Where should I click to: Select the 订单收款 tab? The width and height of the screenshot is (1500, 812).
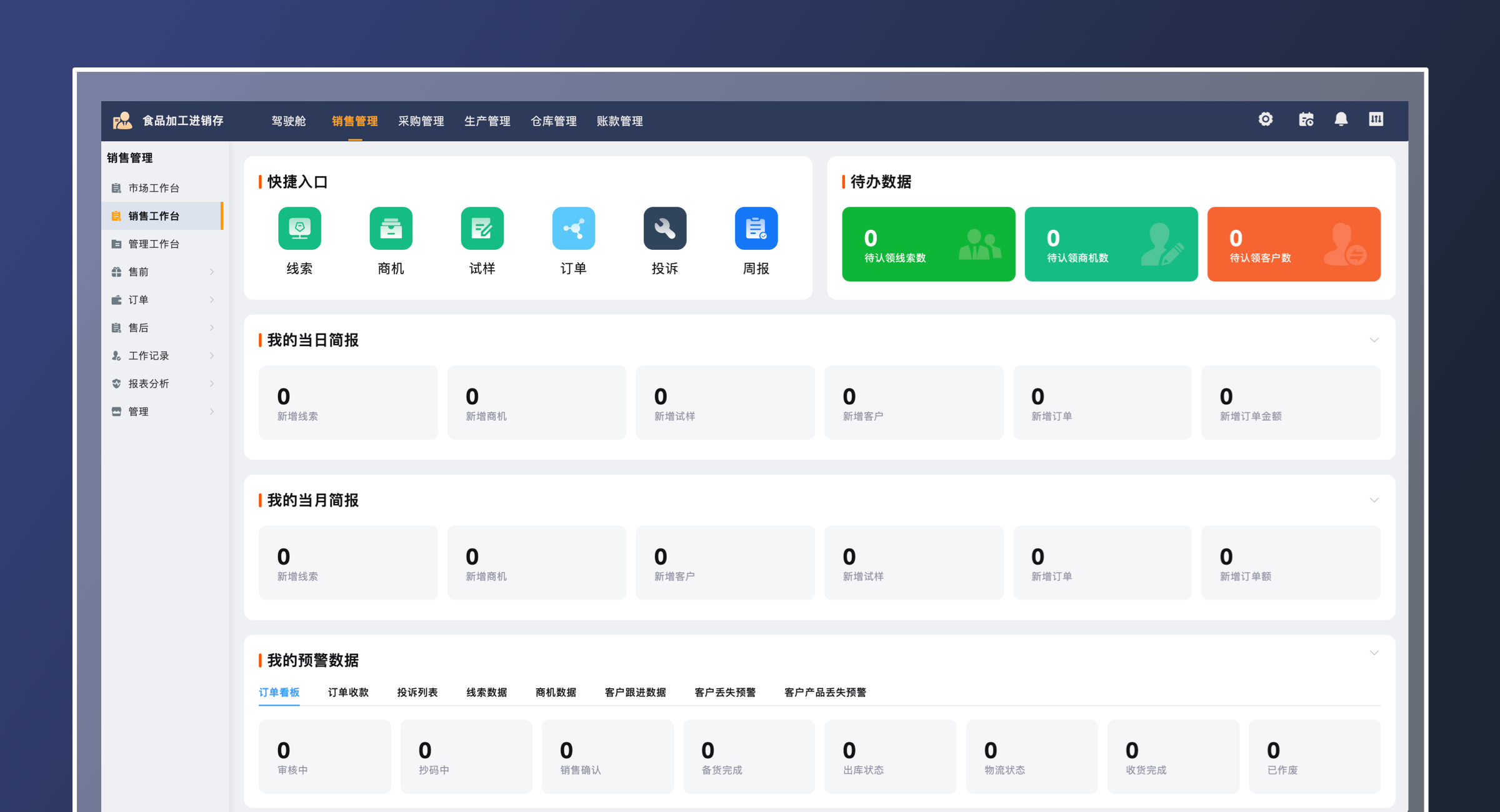click(348, 692)
